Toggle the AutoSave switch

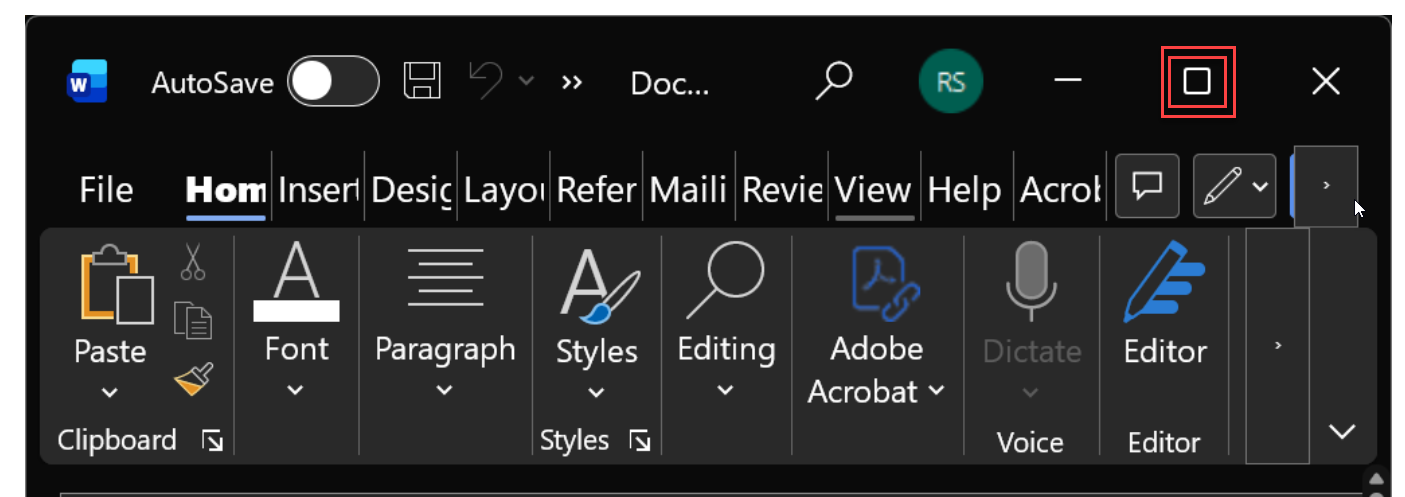(333, 81)
